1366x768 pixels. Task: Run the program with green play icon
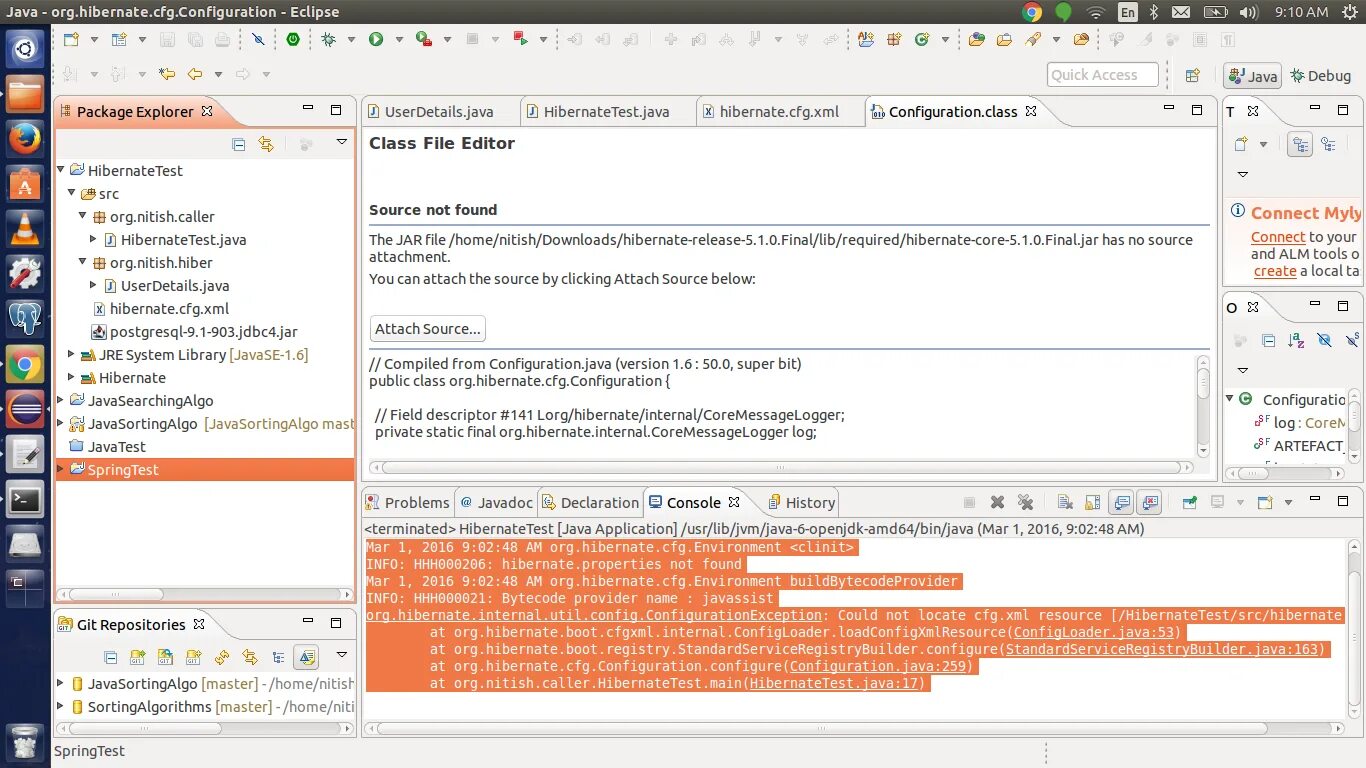point(376,39)
